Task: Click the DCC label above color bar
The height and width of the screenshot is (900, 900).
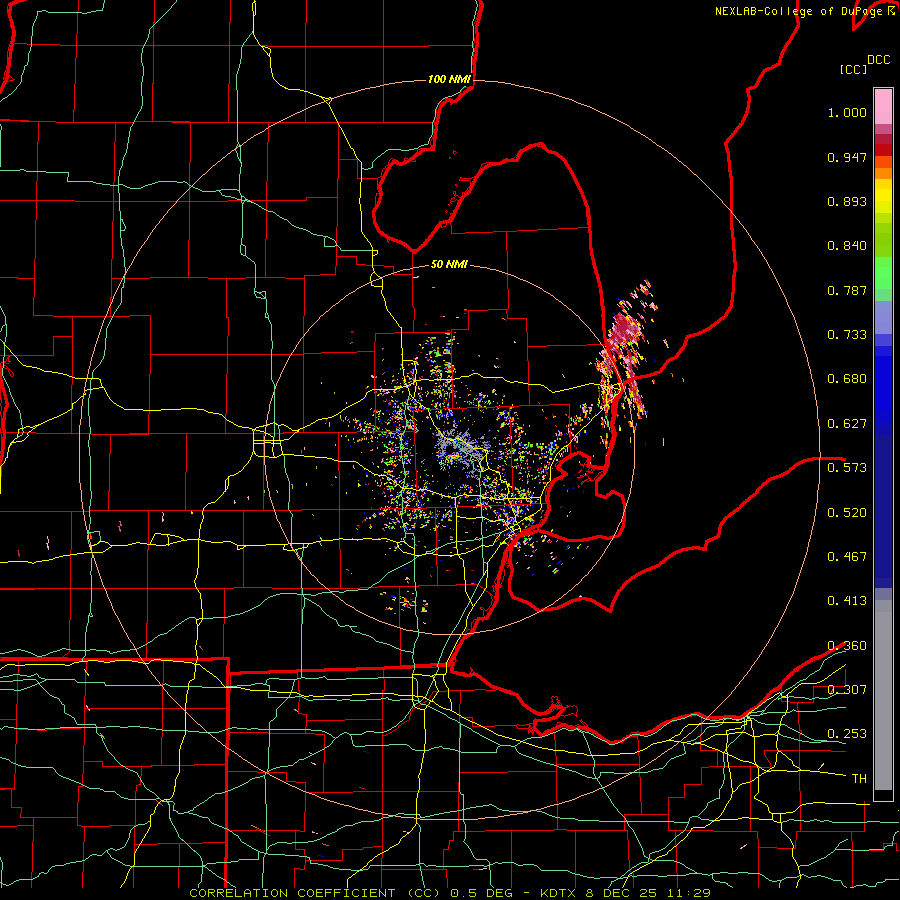Action: pyautogui.click(x=878, y=60)
